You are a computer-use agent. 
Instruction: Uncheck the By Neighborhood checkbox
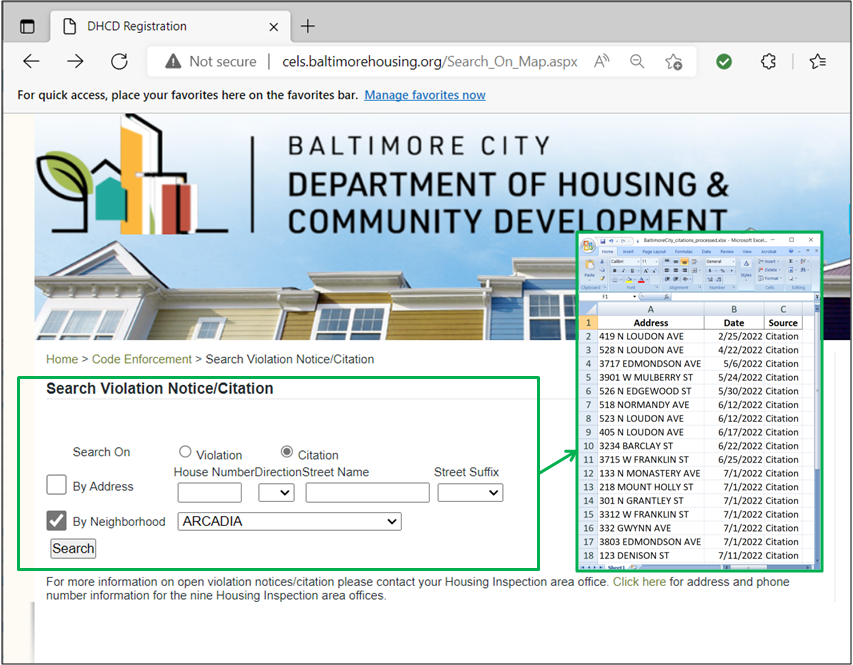coord(57,520)
